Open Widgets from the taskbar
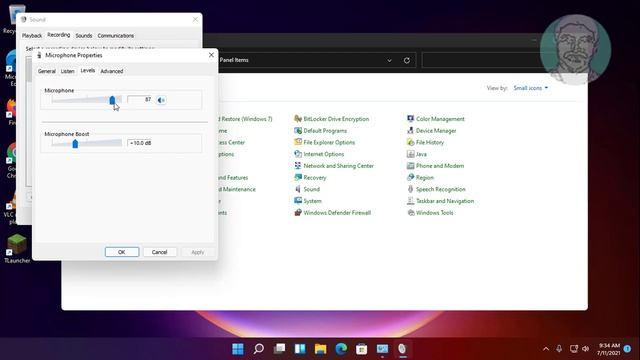The image size is (640, 360). pos(300,349)
